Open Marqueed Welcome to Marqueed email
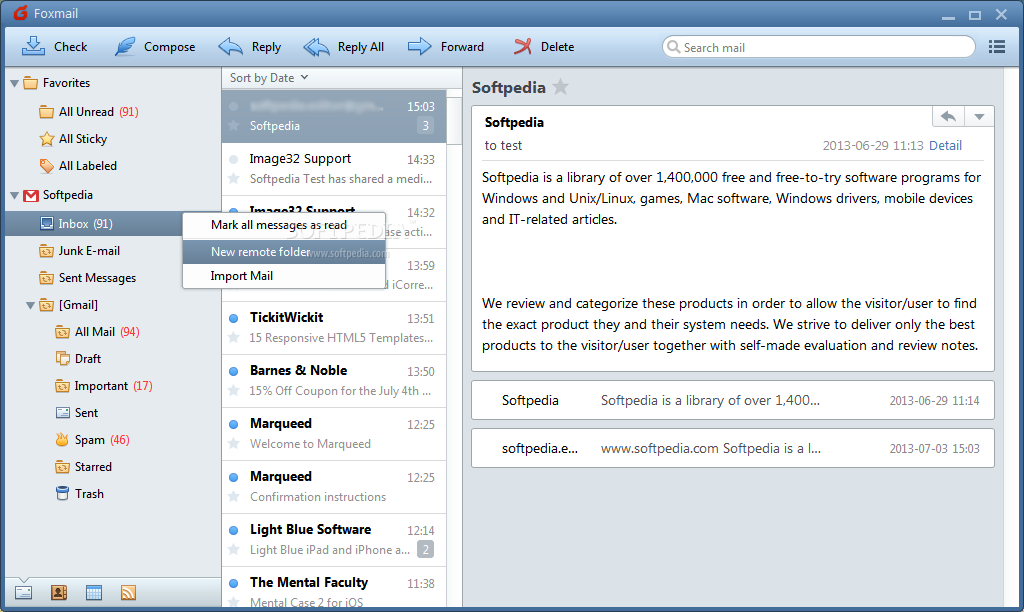This screenshot has width=1024, height=612. coord(334,433)
